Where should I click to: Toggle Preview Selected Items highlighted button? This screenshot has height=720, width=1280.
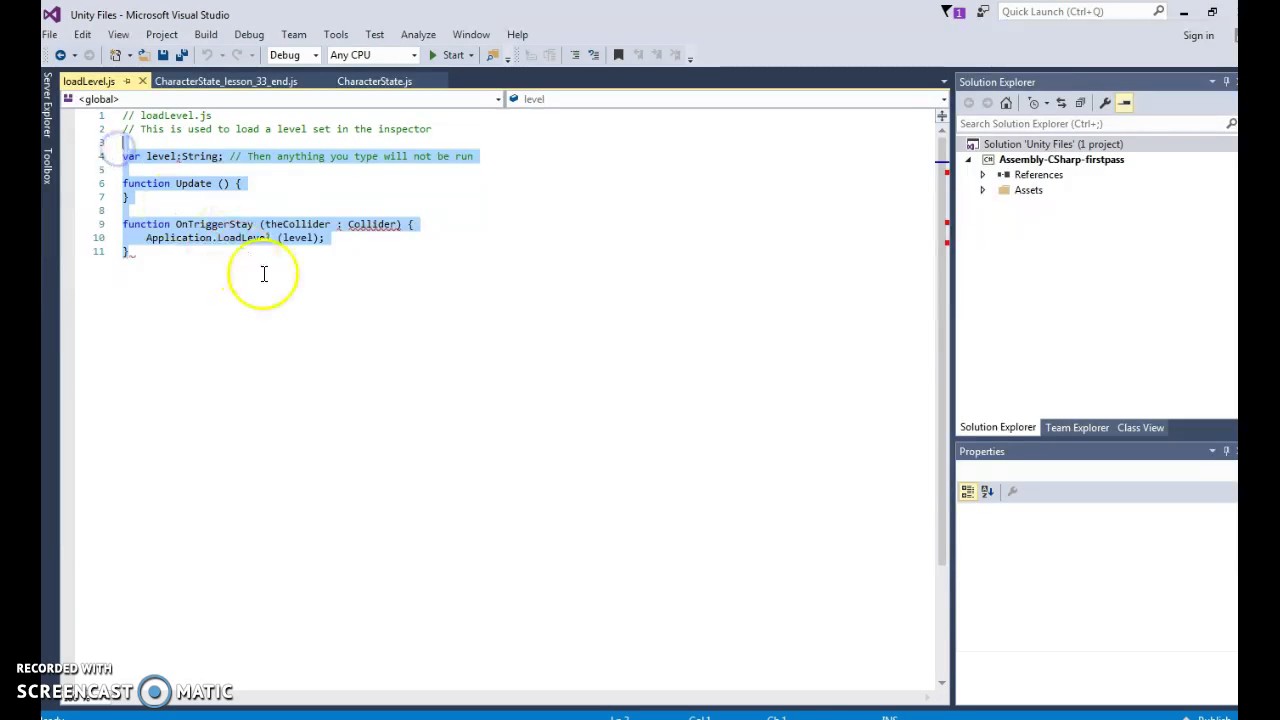pyautogui.click(x=1124, y=103)
